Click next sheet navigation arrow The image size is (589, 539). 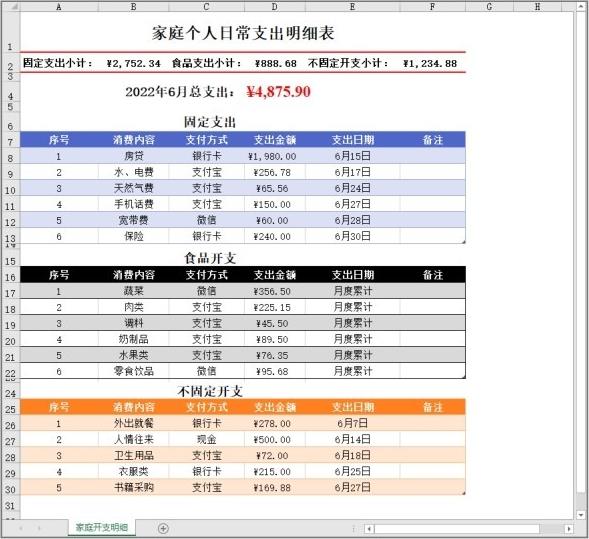(x=39, y=528)
